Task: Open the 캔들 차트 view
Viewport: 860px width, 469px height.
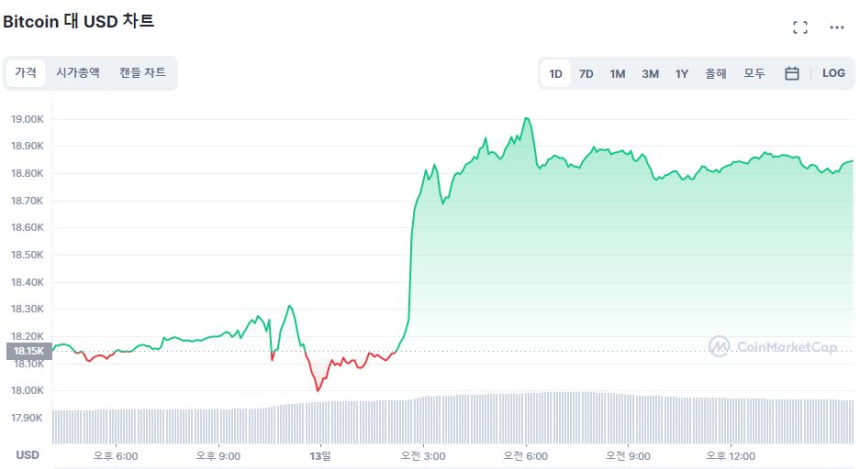Action: click(142, 73)
